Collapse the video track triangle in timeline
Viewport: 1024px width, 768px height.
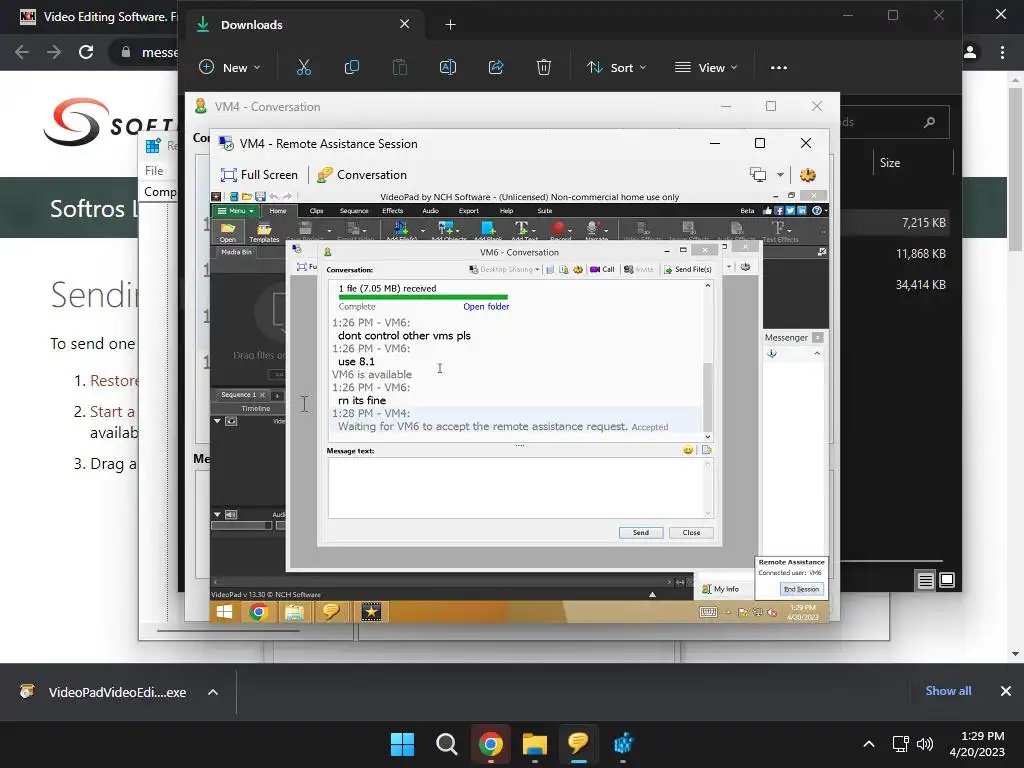pyautogui.click(x=217, y=421)
